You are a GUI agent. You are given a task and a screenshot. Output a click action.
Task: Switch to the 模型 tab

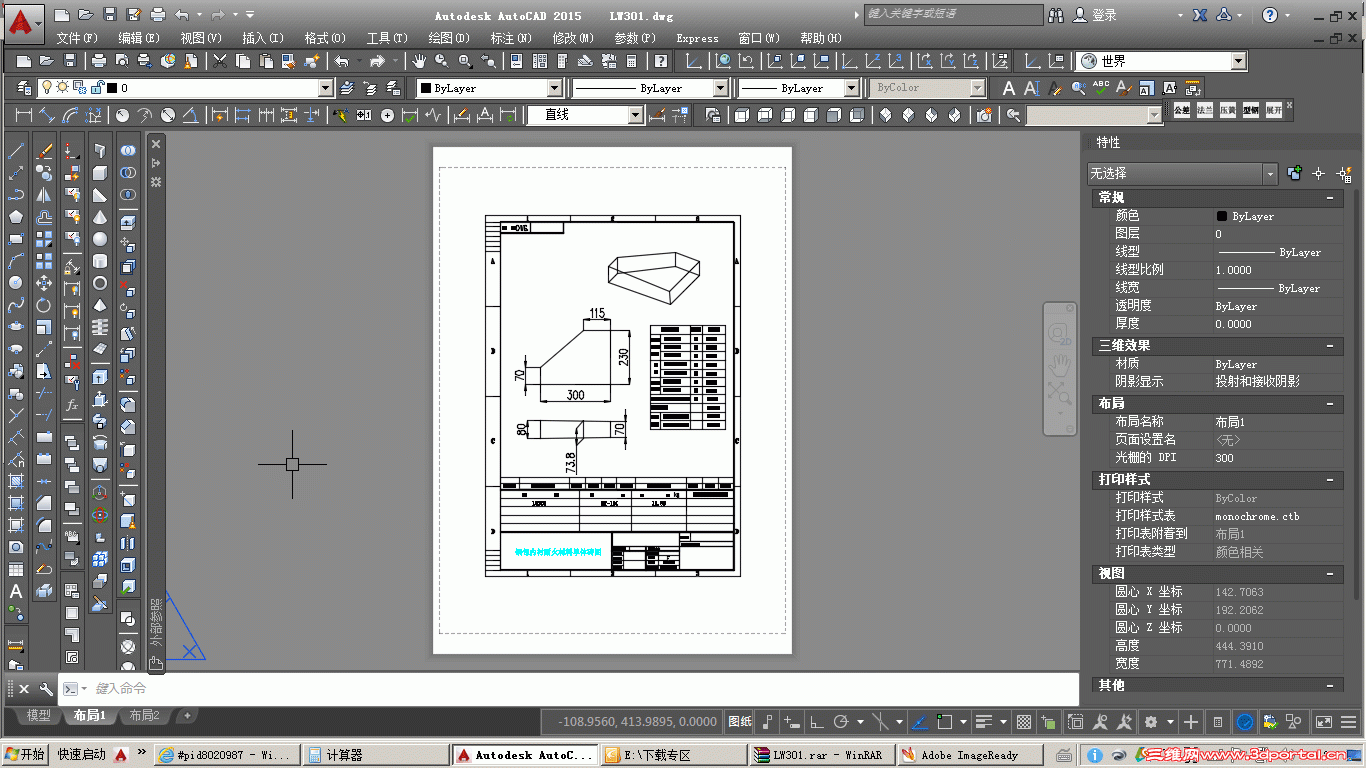[38, 715]
